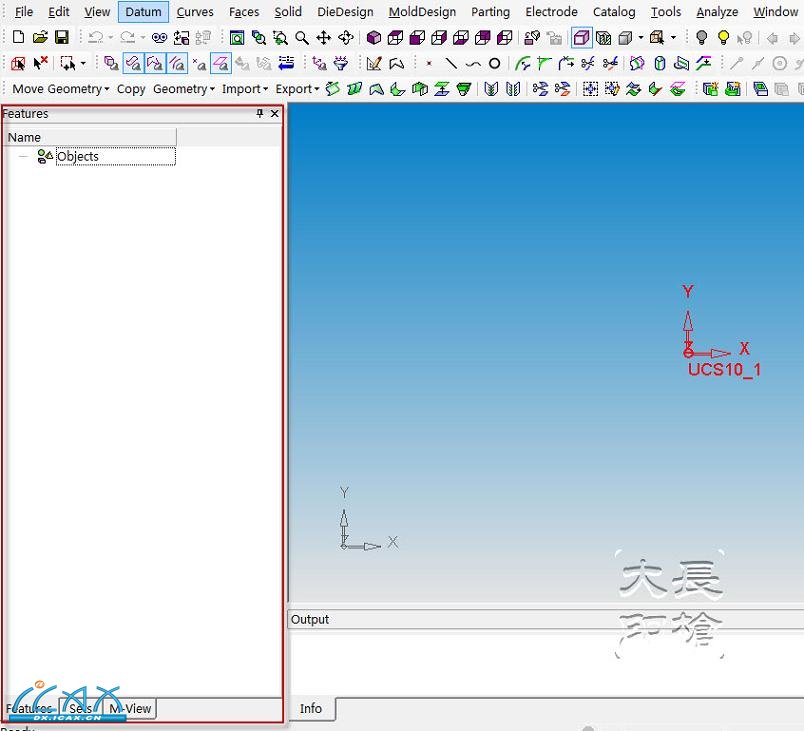804x731 pixels.
Task: Expand the Export dropdown menu
Action: coord(297,89)
